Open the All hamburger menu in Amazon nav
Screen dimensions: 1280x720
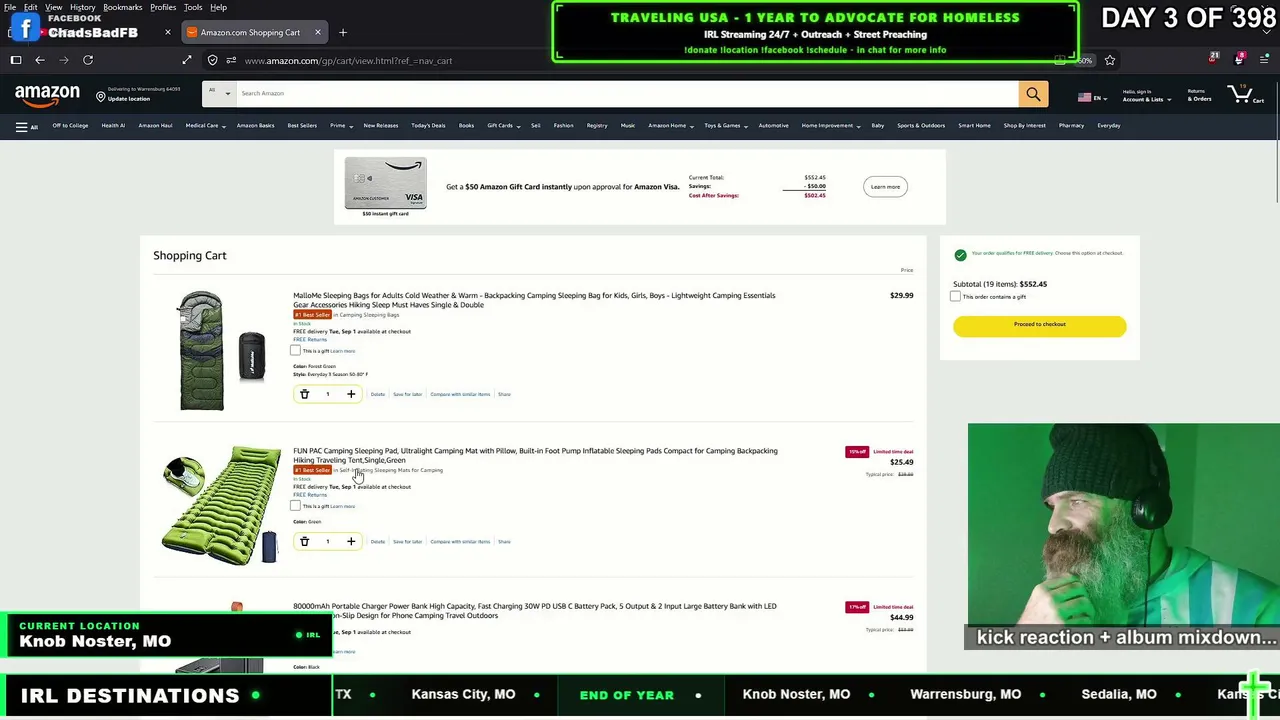pos(27,127)
